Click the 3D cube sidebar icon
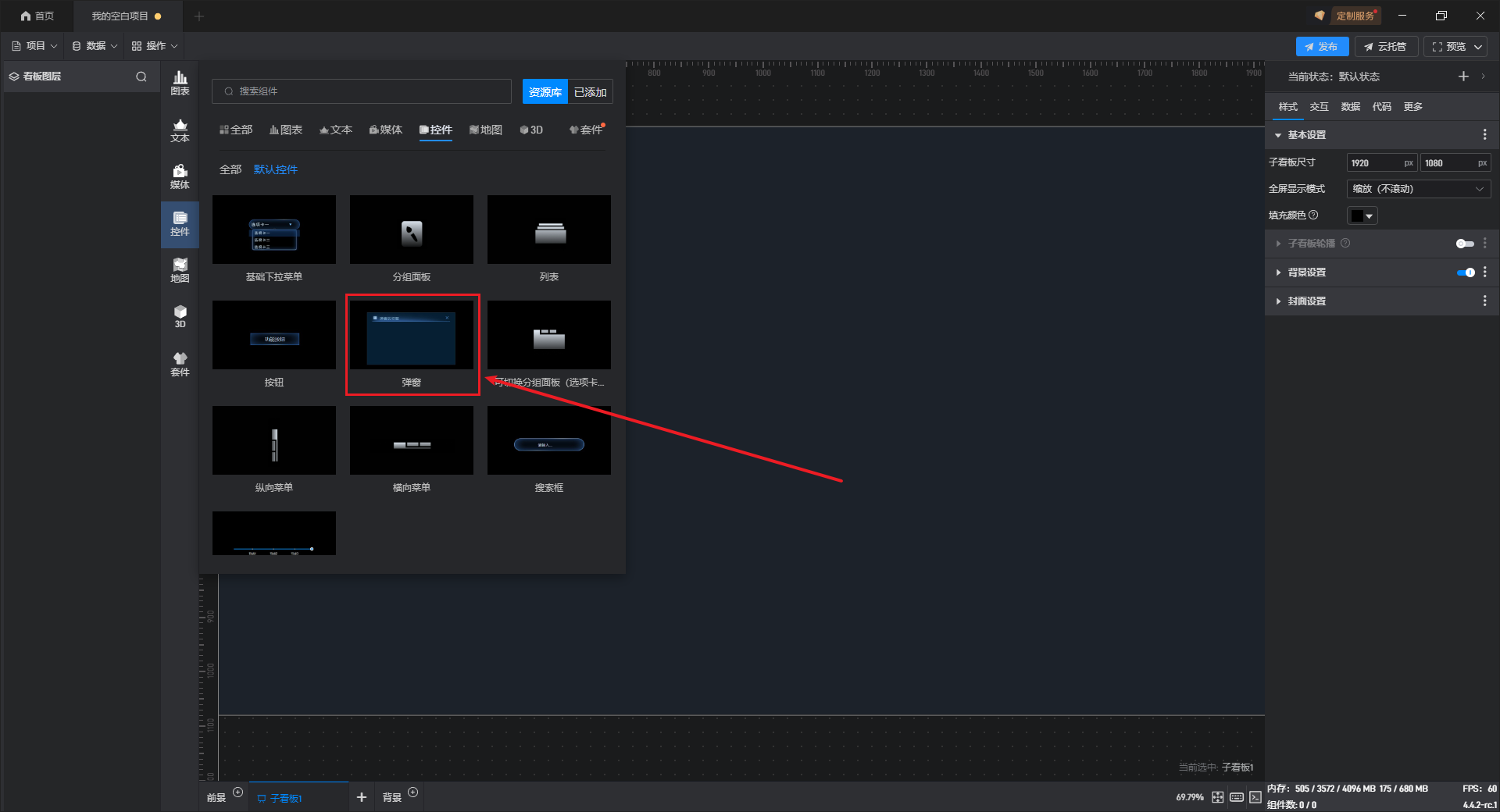Image resolution: width=1500 pixels, height=812 pixels. [180, 316]
